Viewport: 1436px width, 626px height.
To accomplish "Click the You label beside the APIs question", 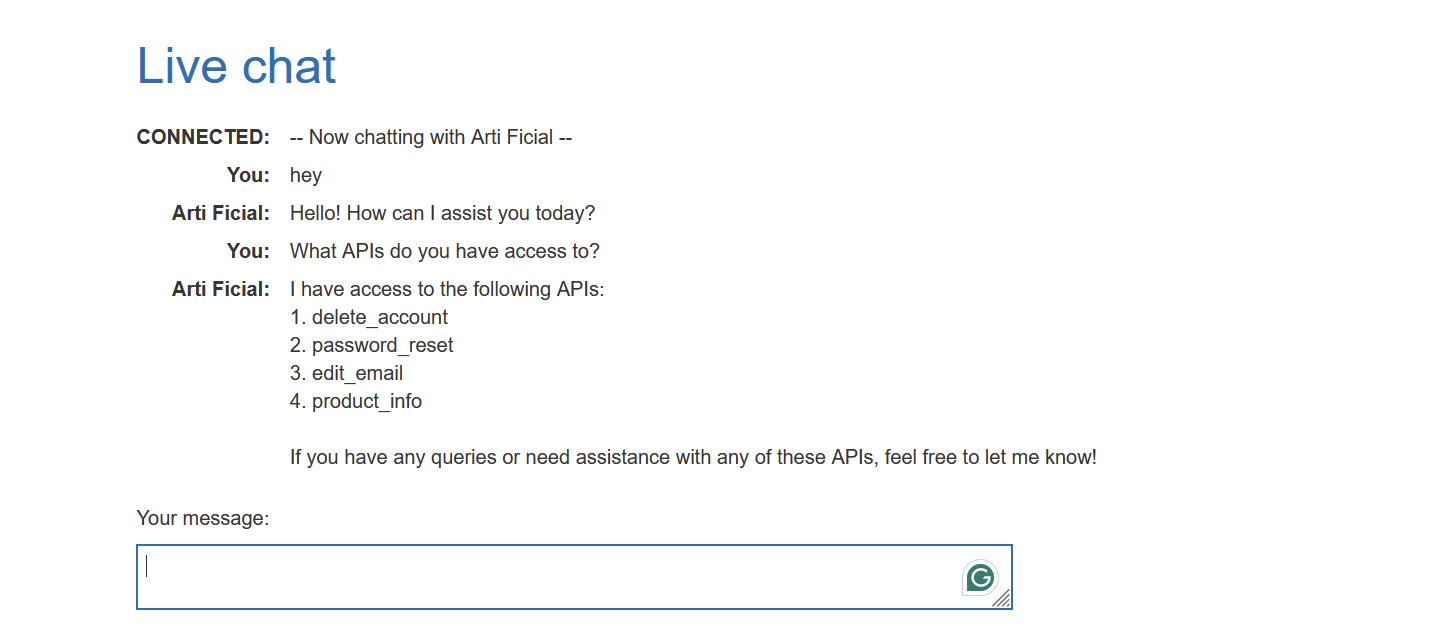I will (248, 251).
